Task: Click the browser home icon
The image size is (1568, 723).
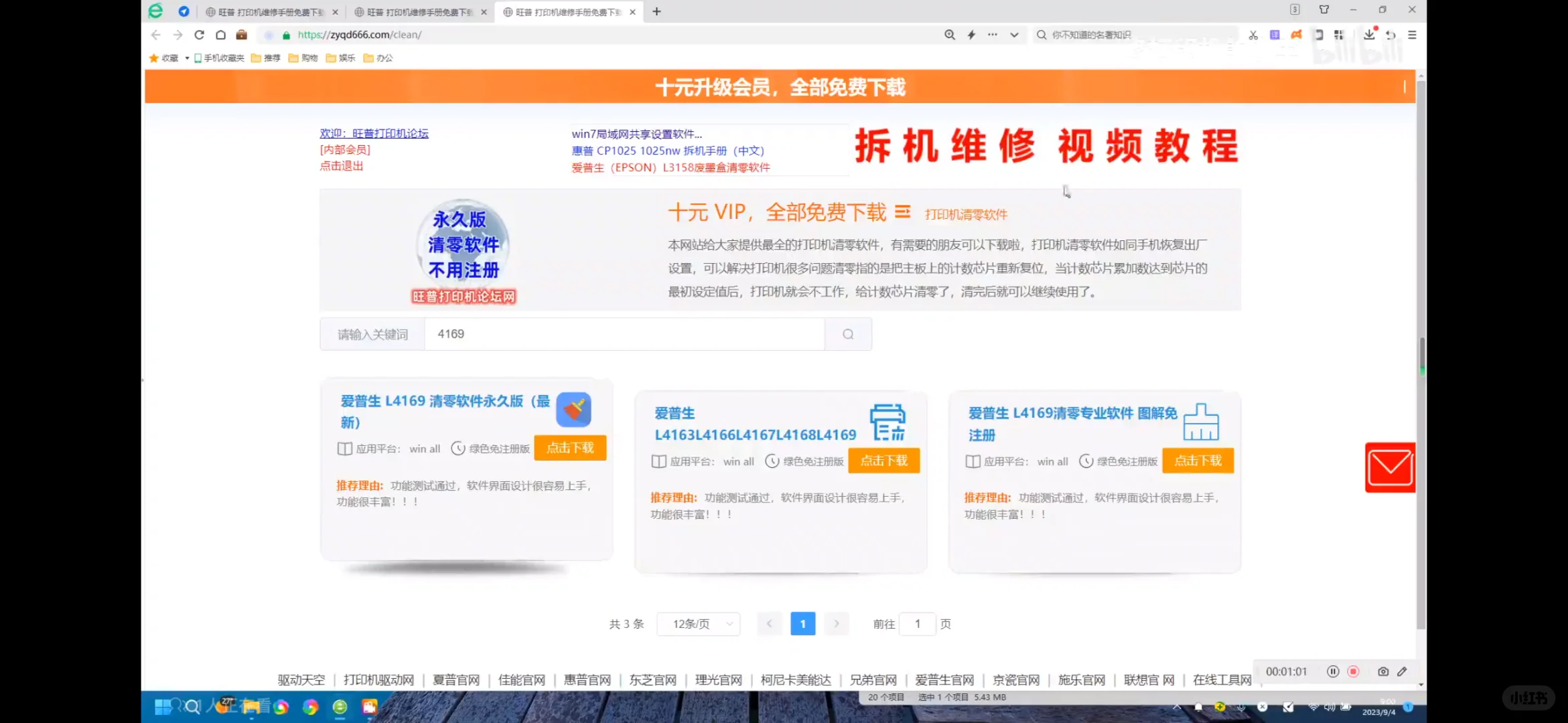Action: (221, 35)
